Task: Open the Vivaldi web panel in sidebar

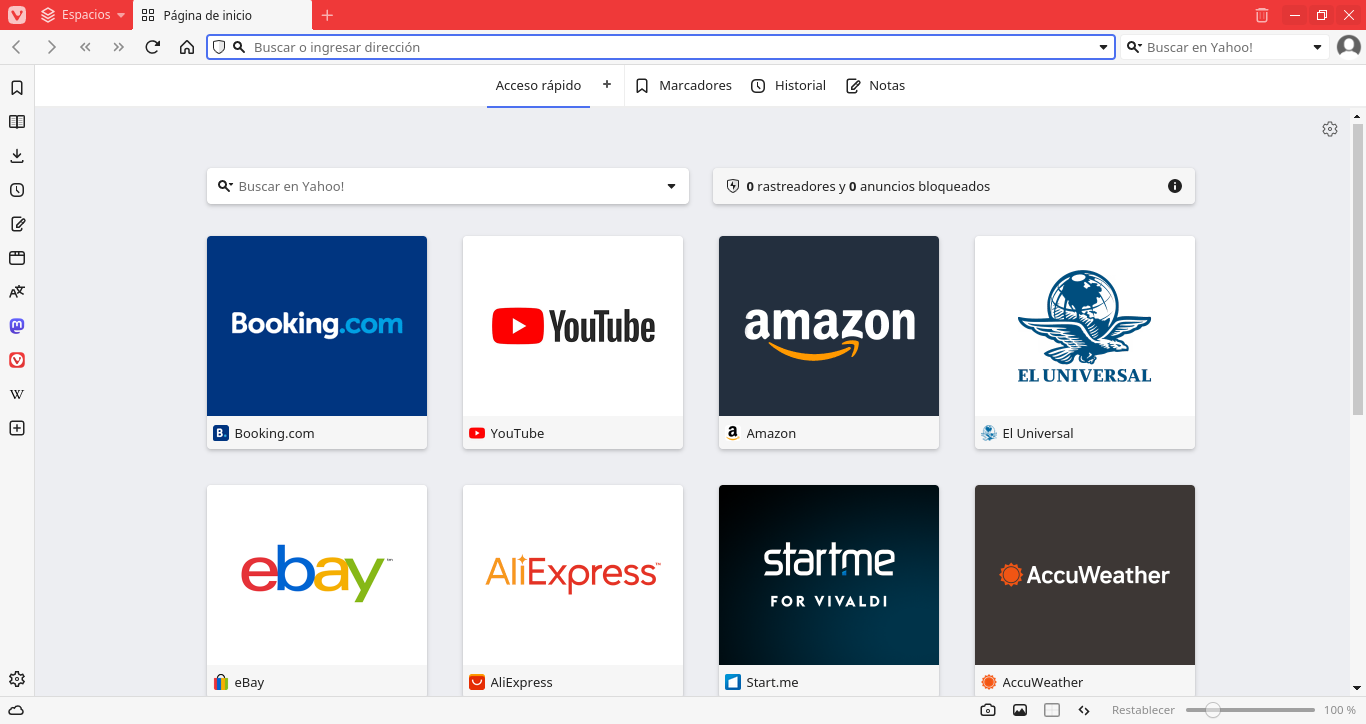Action: pyautogui.click(x=17, y=360)
